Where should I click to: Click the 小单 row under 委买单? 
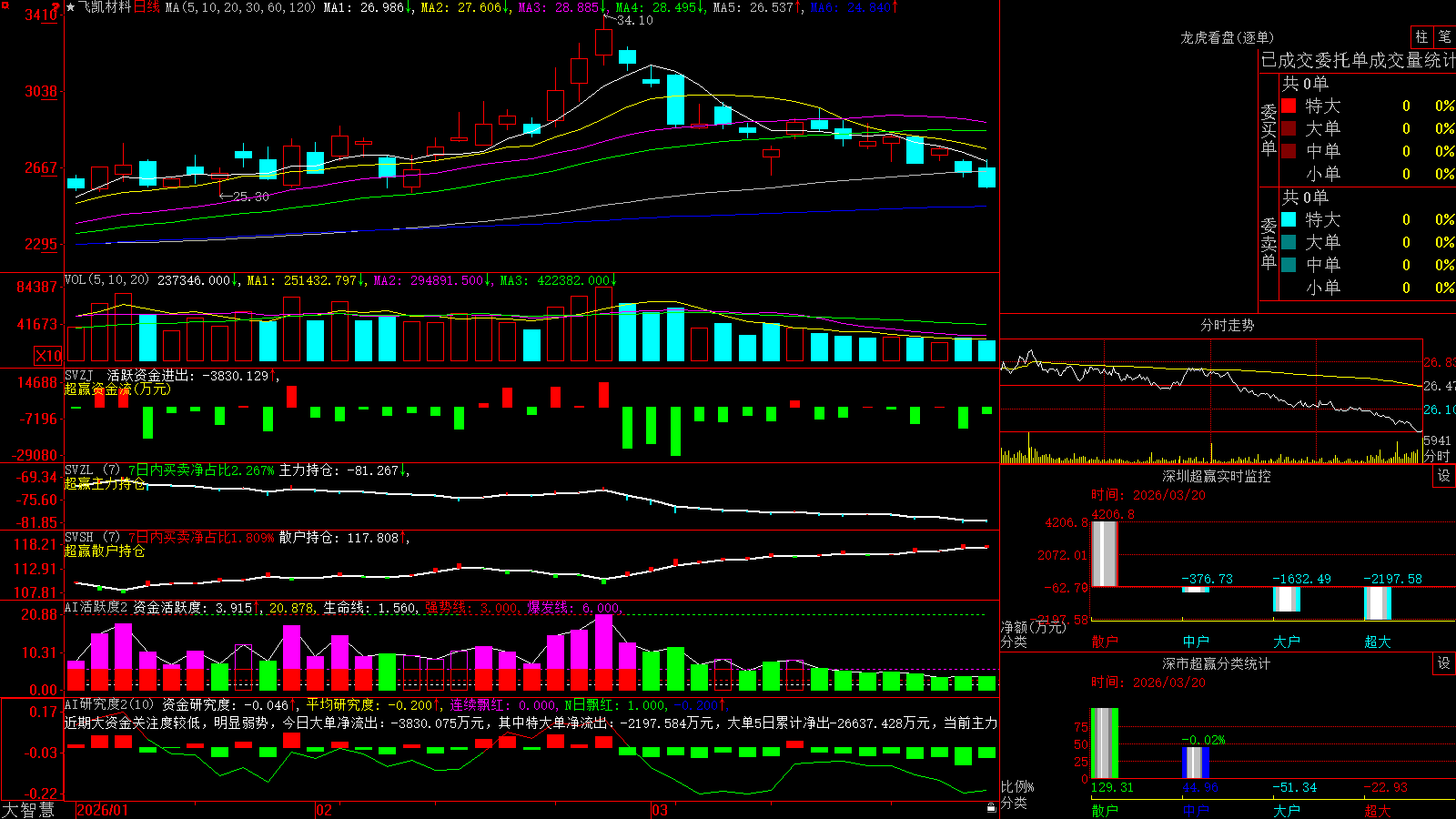point(1368,174)
